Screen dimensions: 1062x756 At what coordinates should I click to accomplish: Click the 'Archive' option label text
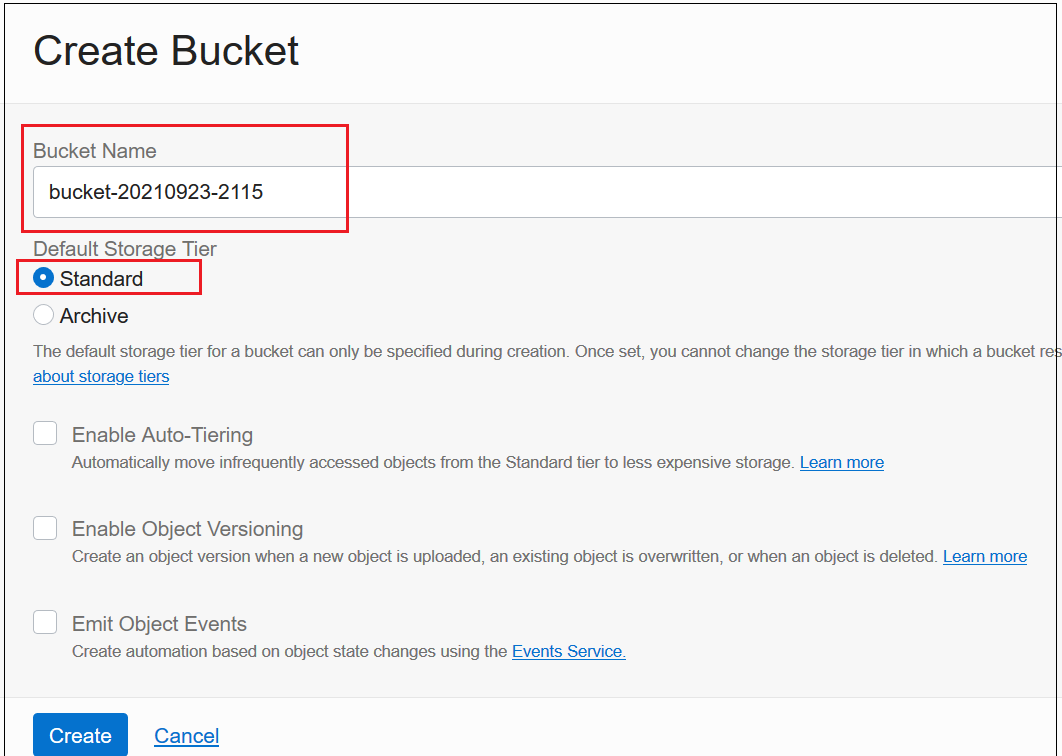(x=94, y=316)
